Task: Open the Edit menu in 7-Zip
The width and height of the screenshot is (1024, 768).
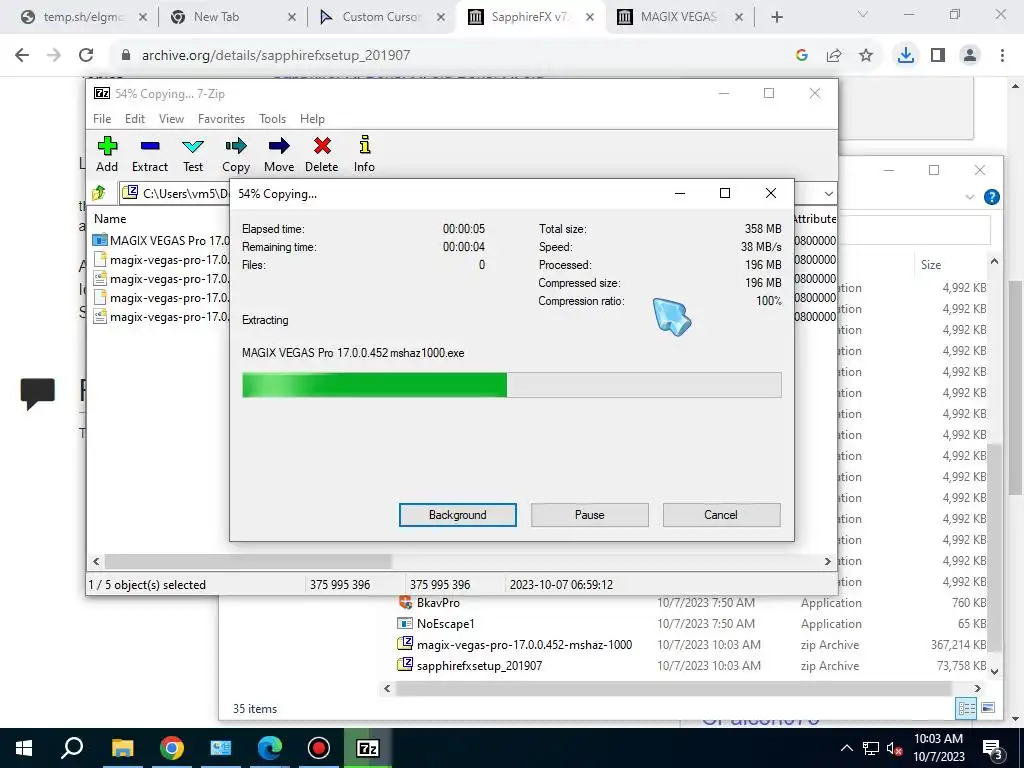Action: coord(135,119)
